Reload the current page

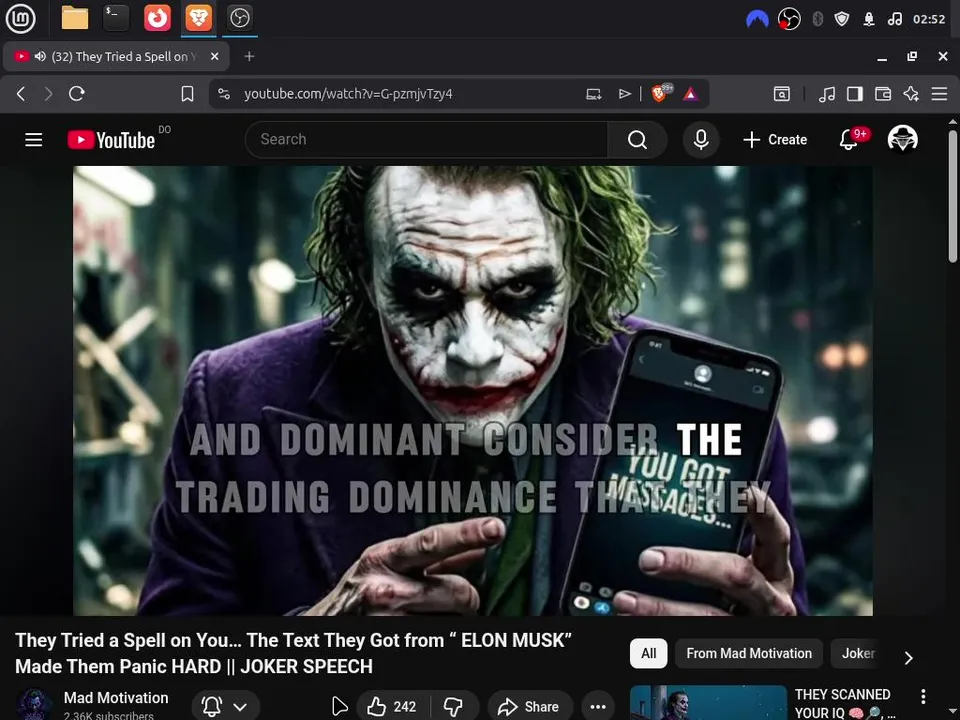click(77, 94)
